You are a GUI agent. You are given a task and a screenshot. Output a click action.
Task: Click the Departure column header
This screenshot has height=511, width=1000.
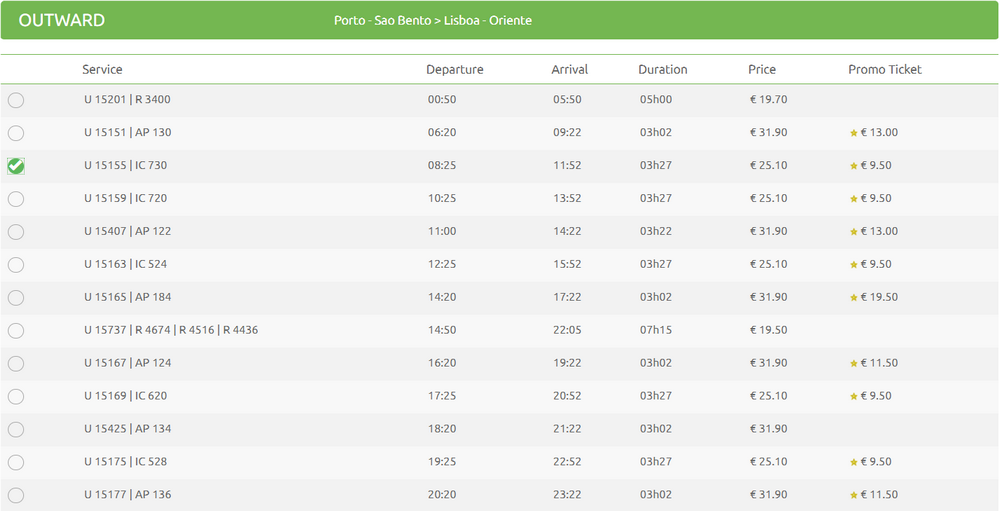tap(455, 70)
